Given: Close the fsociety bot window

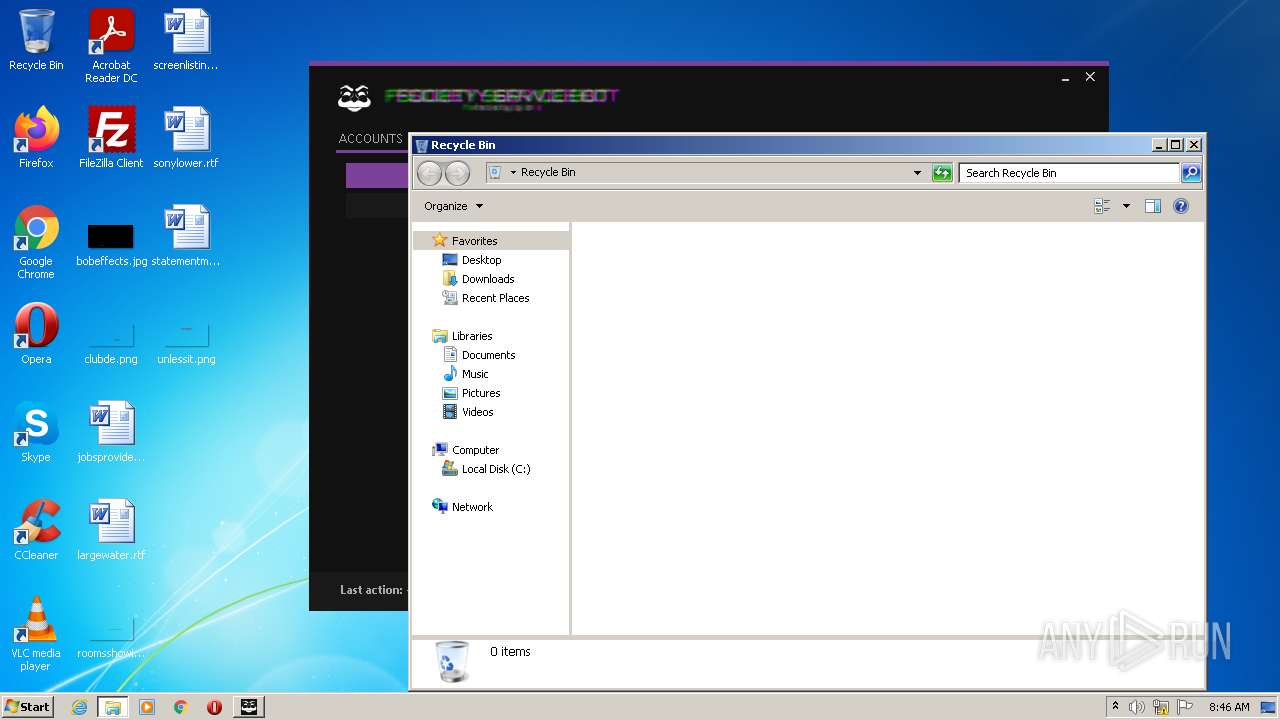Looking at the screenshot, I should click(x=1090, y=77).
